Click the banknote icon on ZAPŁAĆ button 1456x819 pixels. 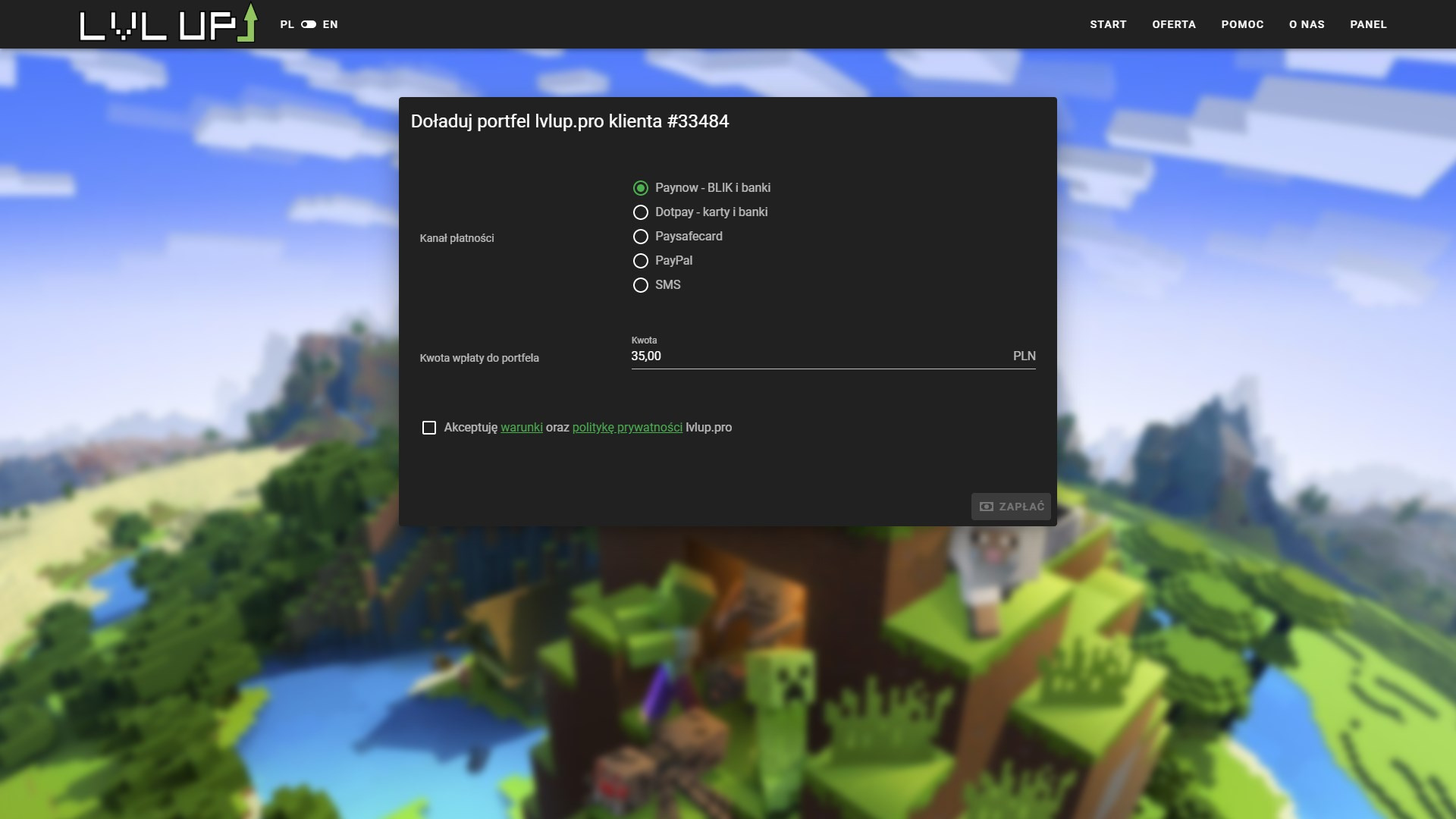tap(987, 507)
